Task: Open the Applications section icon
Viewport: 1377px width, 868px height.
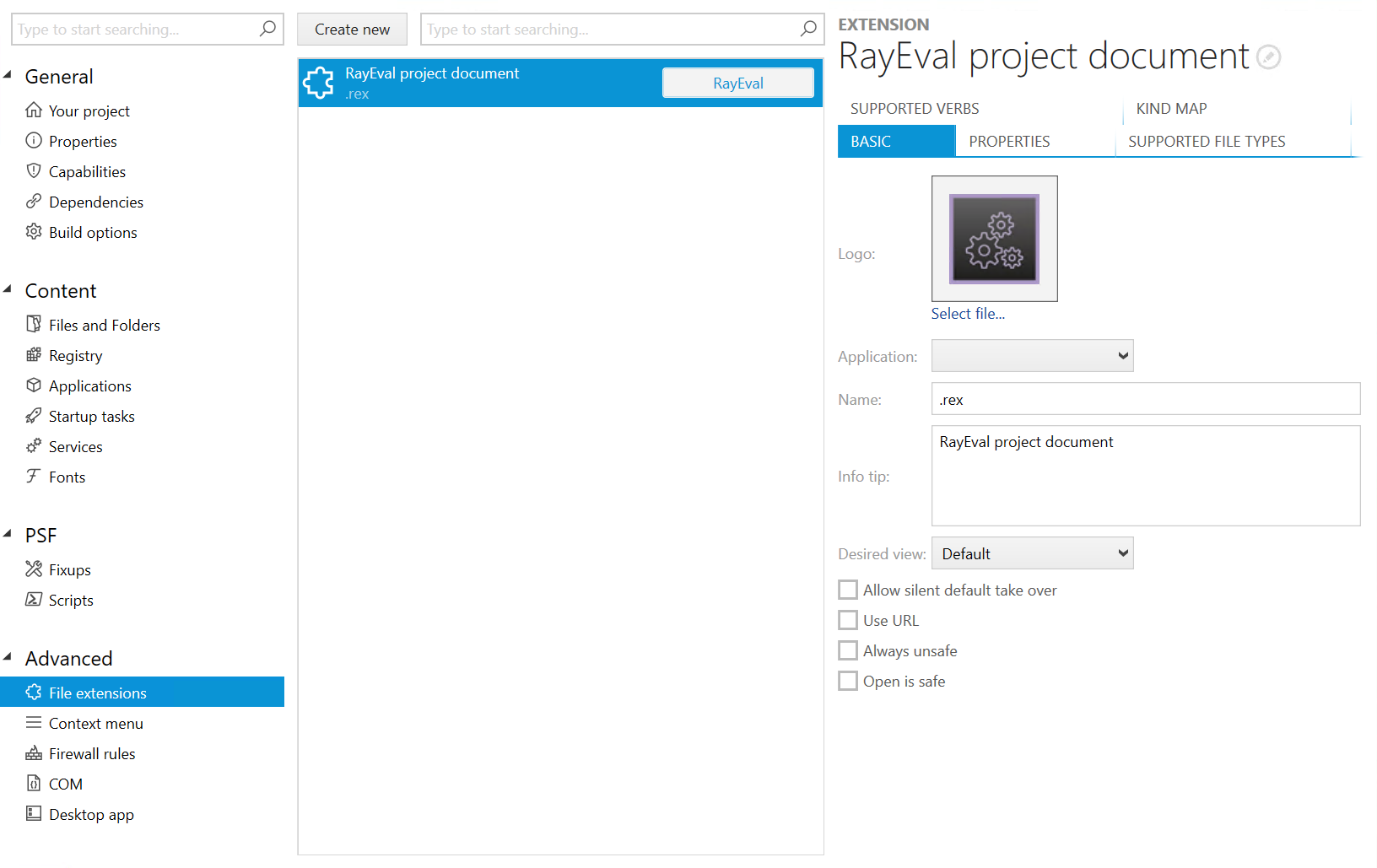Action: [33, 385]
